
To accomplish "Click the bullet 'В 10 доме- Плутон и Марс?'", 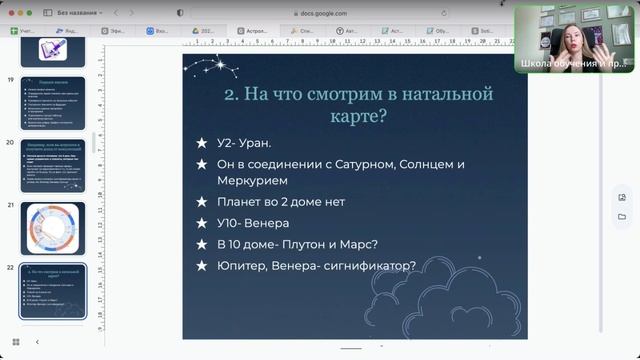I will point(297,244).
